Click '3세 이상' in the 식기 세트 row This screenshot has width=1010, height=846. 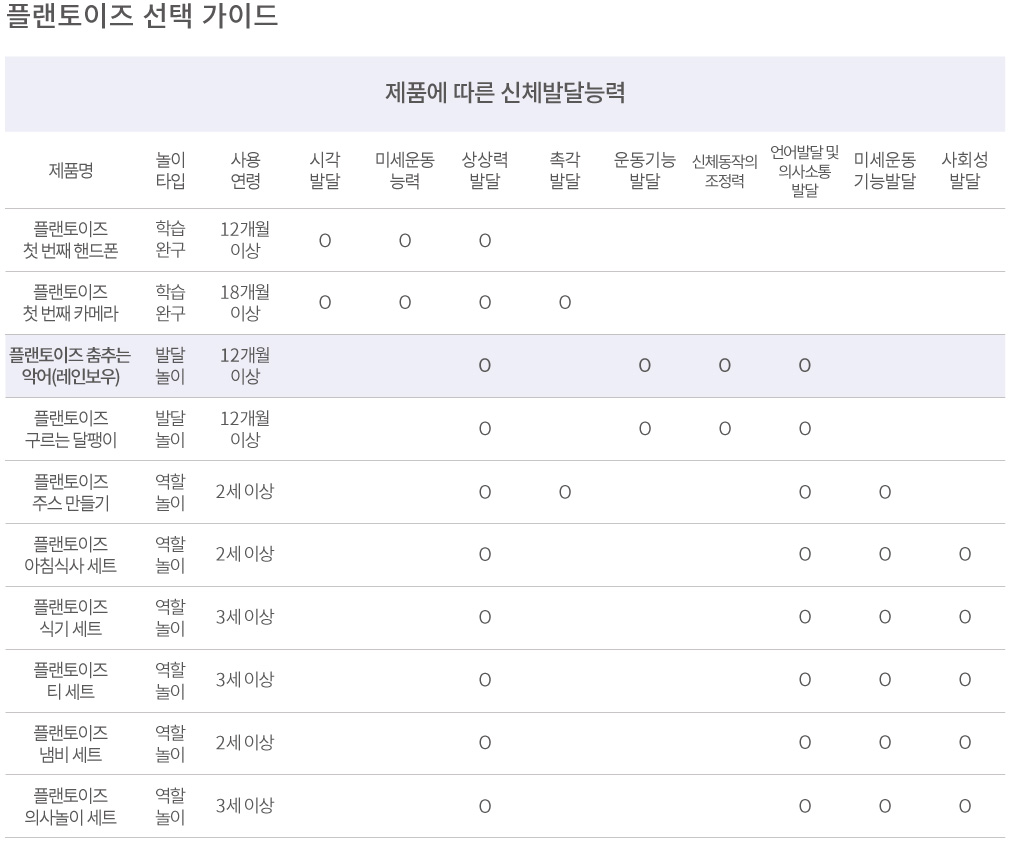245,617
